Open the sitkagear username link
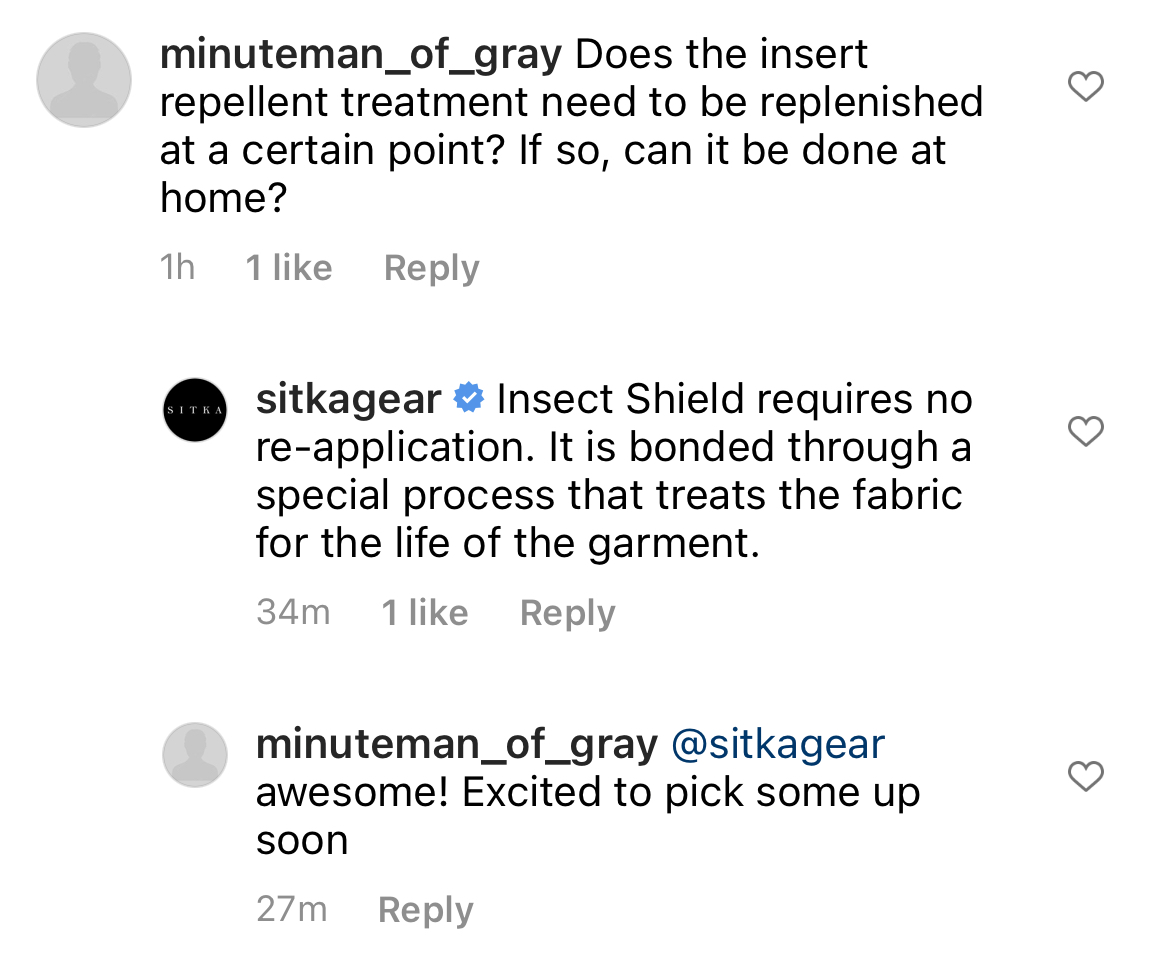Screen dimensions: 1170x973 (x=348, y=399)
